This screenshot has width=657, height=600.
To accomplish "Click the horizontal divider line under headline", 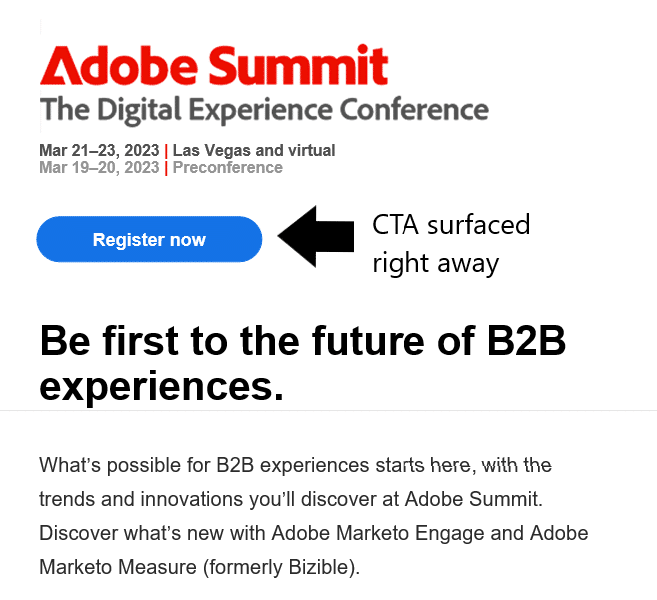I will [328, 411].
